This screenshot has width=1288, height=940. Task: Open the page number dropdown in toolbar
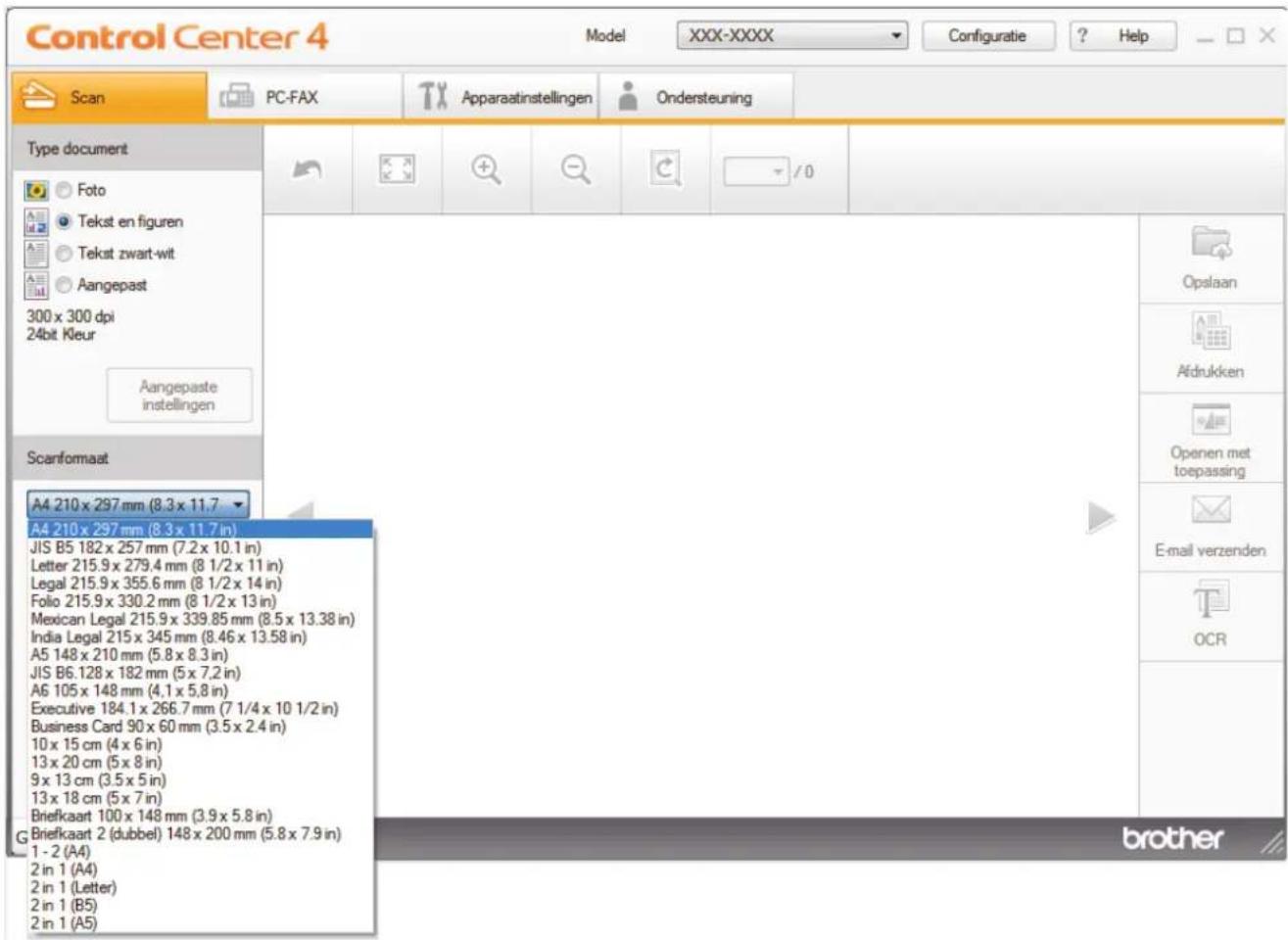click(756, 172)
